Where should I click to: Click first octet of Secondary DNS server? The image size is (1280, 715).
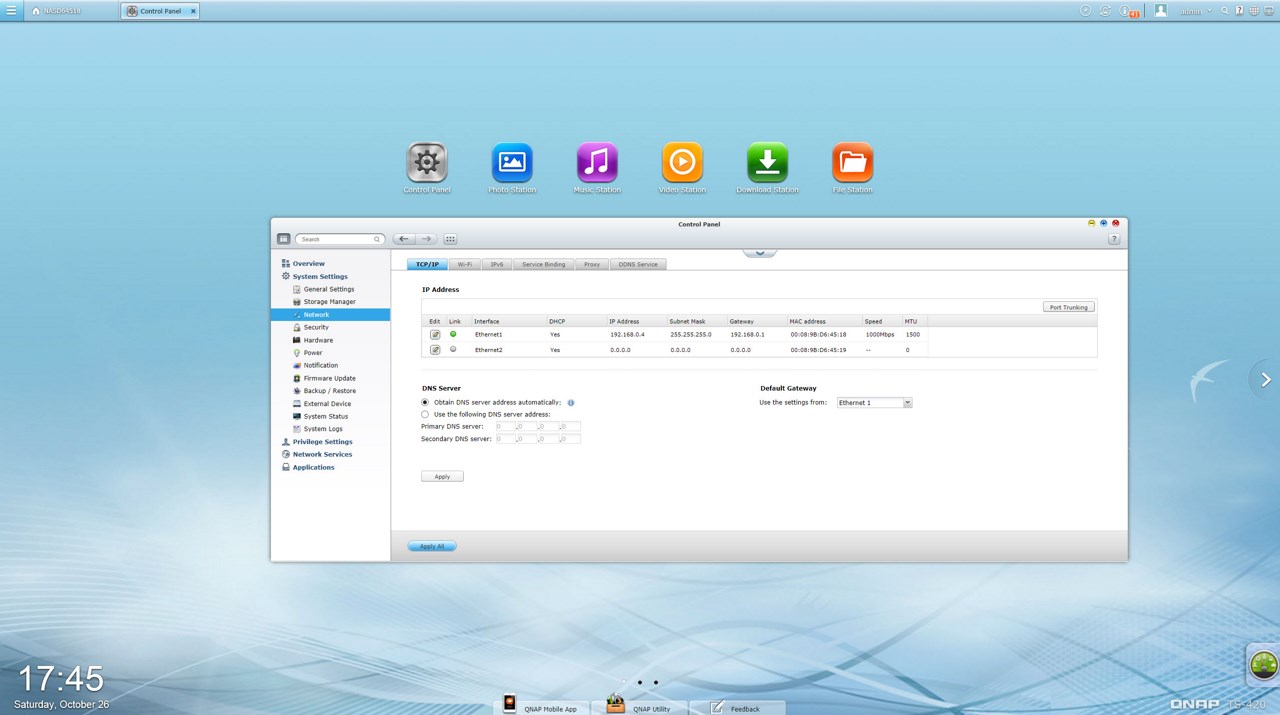pos(505,438)
